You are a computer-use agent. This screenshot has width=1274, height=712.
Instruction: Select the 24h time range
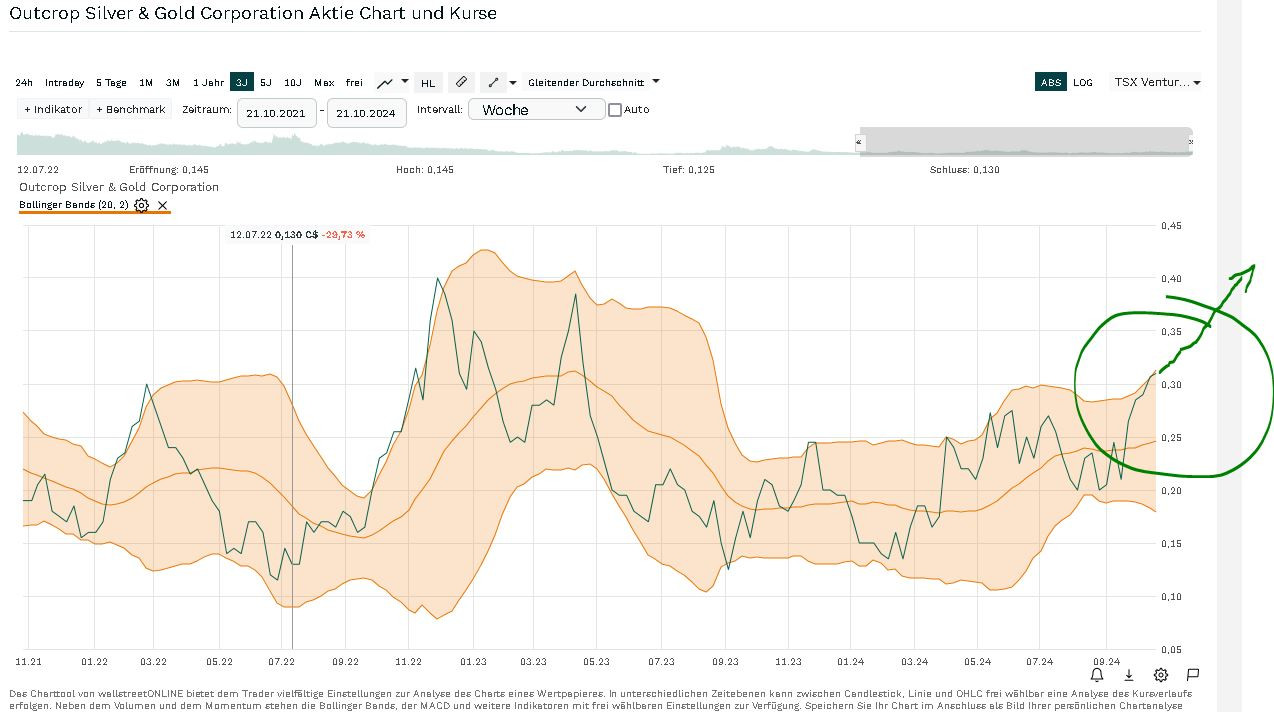(x=24, y=82)
